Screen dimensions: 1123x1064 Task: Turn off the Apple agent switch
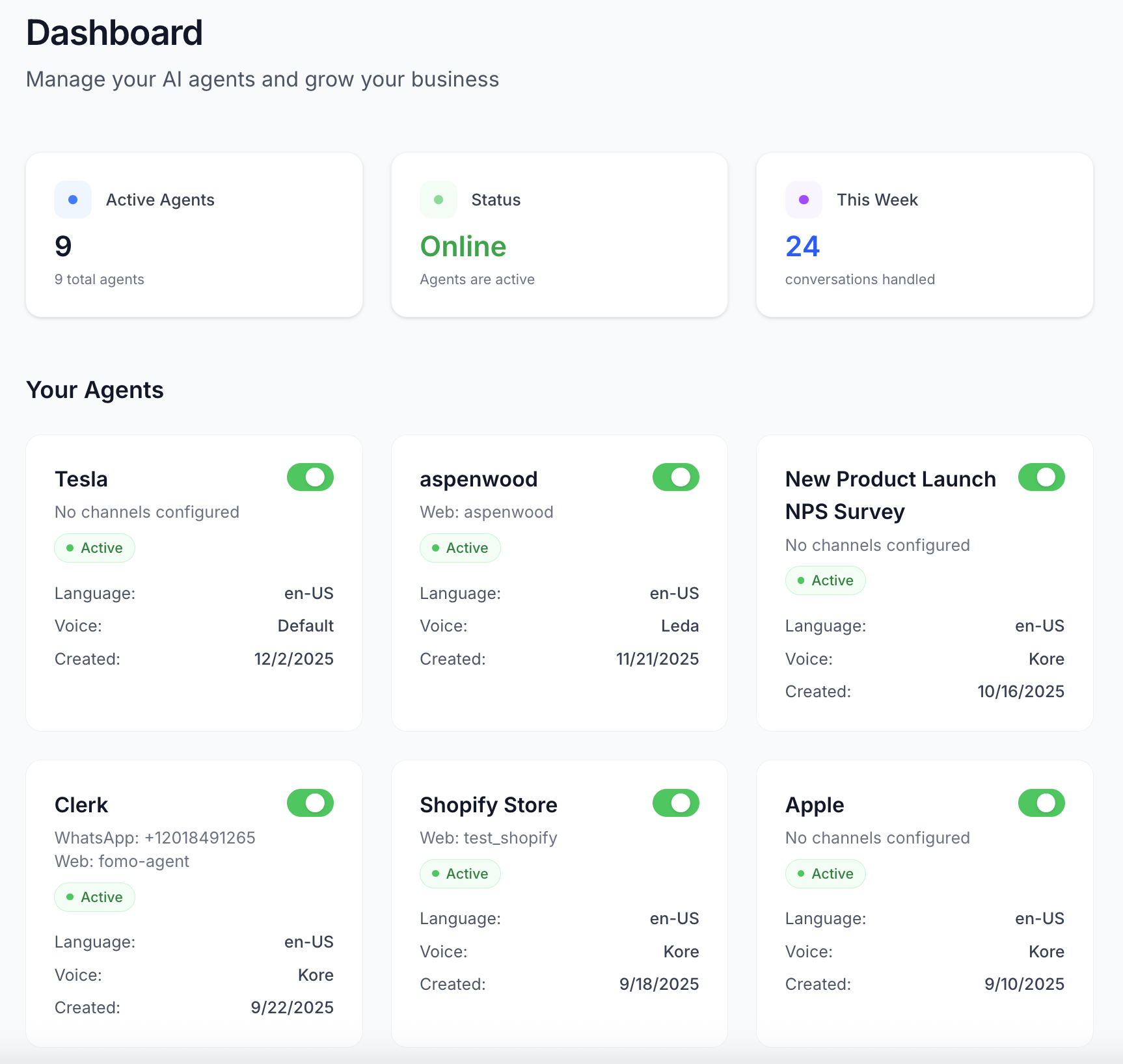point(1042,803)
